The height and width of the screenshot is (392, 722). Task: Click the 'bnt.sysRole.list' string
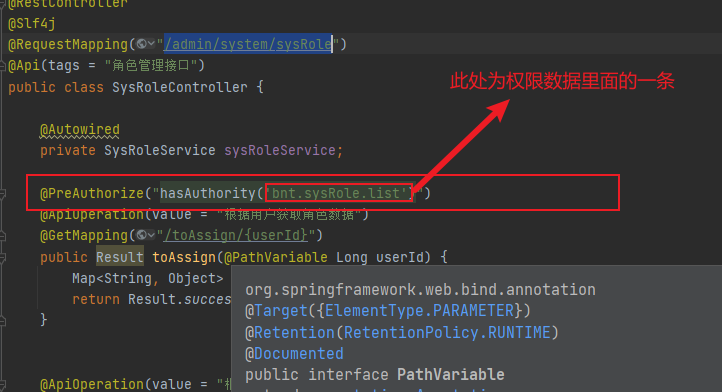(339, 193)
